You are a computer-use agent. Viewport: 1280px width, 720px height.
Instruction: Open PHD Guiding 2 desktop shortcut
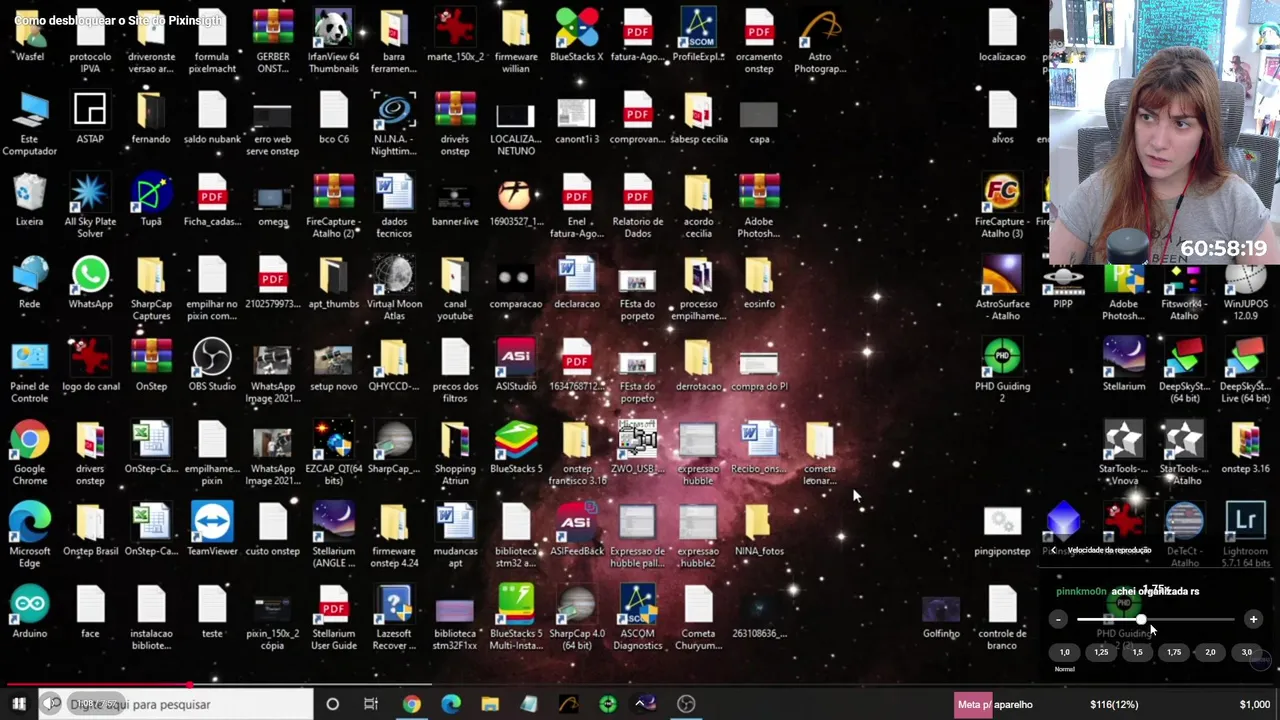tap(1002, 371)
